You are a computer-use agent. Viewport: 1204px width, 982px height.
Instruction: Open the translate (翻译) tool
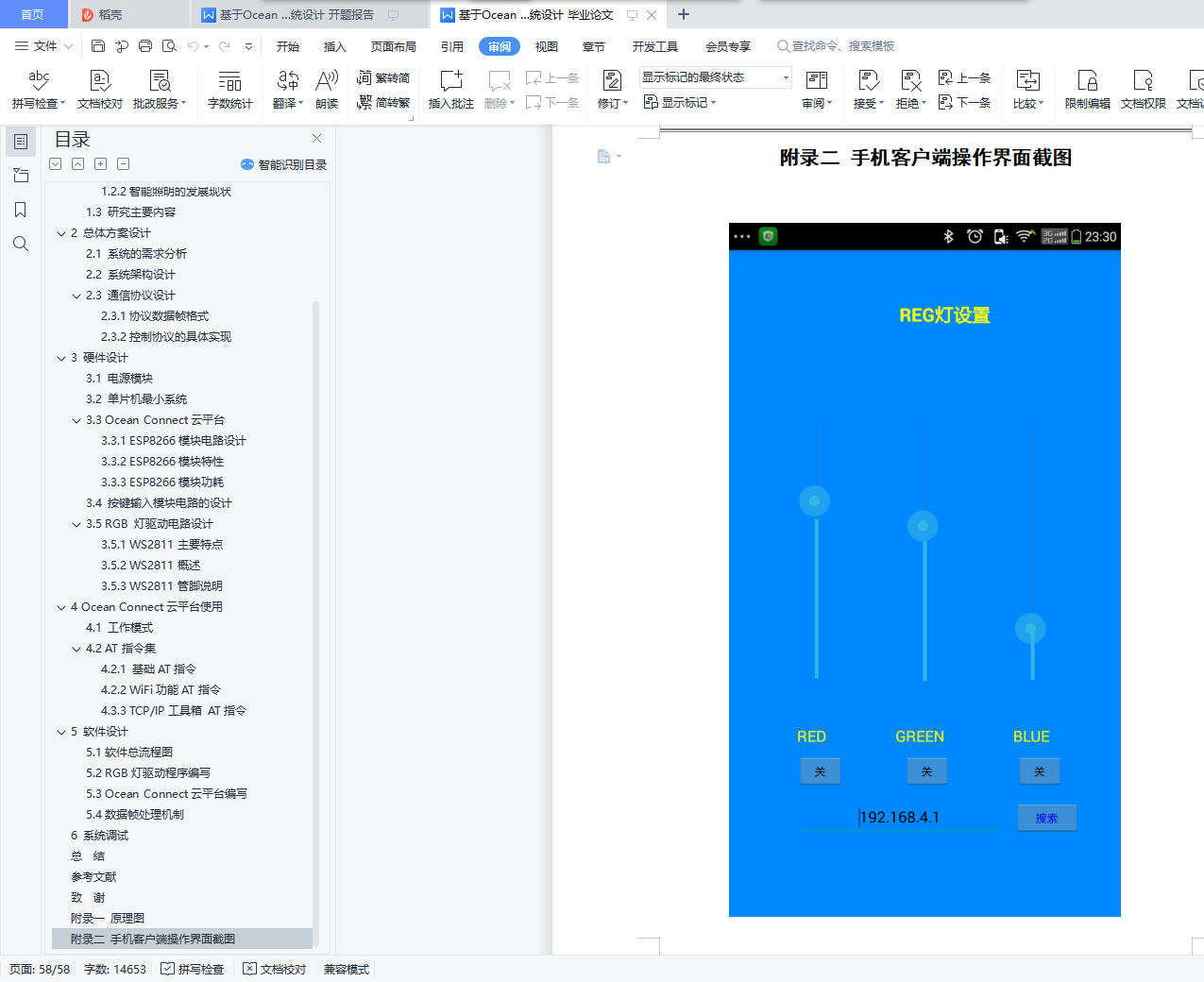288,90
